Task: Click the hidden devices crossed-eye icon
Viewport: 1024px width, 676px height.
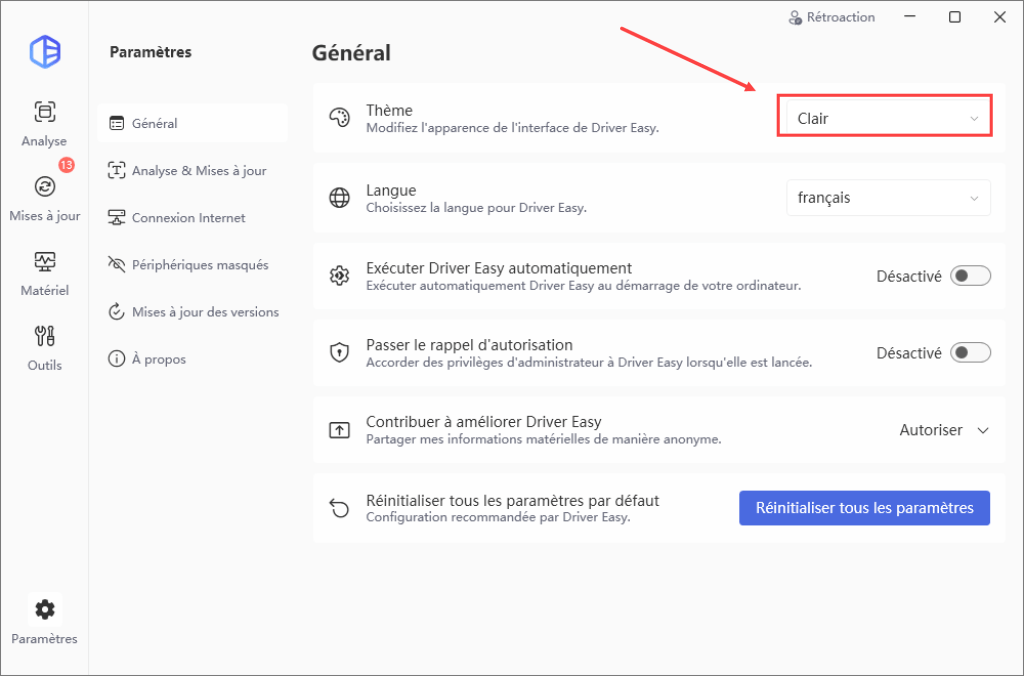Action: coord(116,265)
